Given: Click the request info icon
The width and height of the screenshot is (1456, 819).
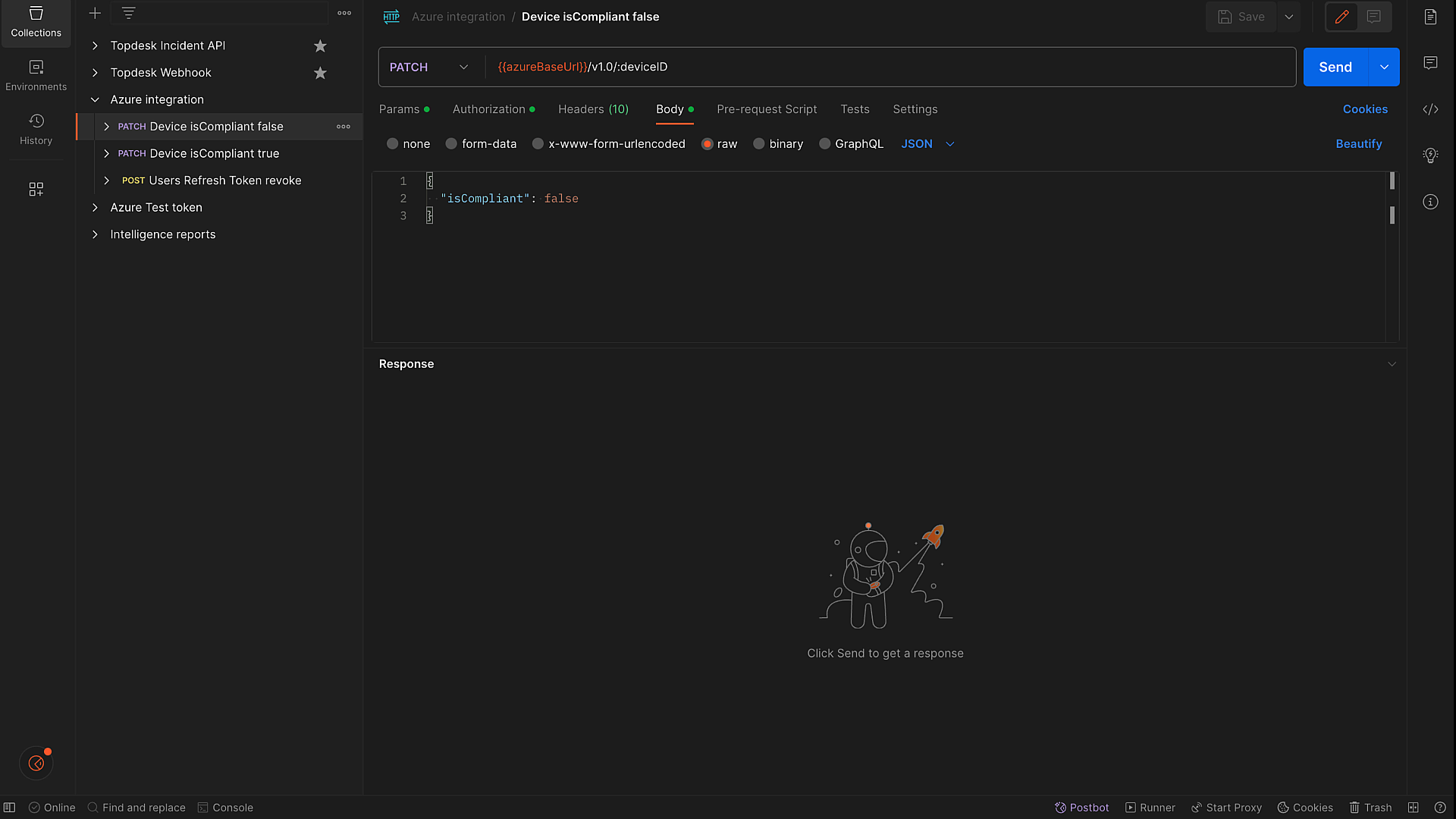Looking at the screenshot, I should pos(1430,202).
